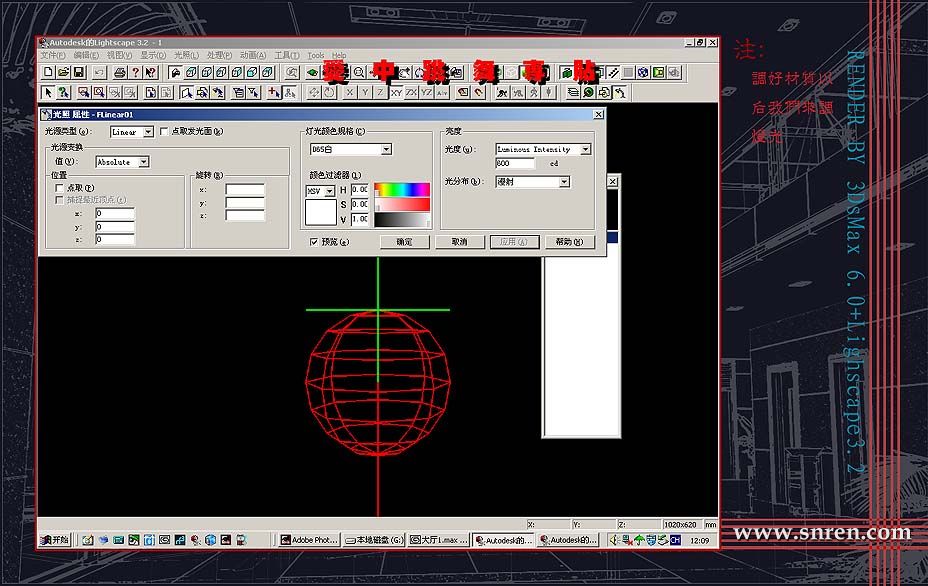Click the 开始 Start button on taskbar
The width and height of the screenshot is (928, 586).
[55, 540]
